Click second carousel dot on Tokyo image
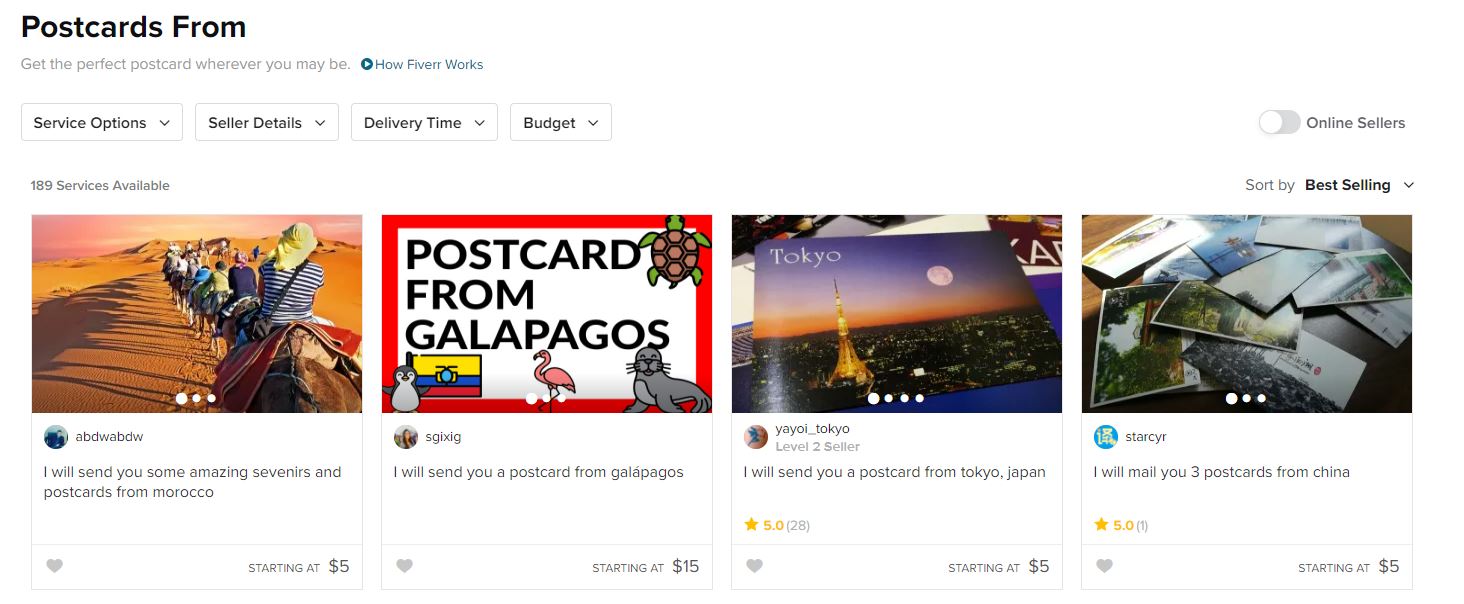The image size is (1464, 604). (x=889, y=398)
